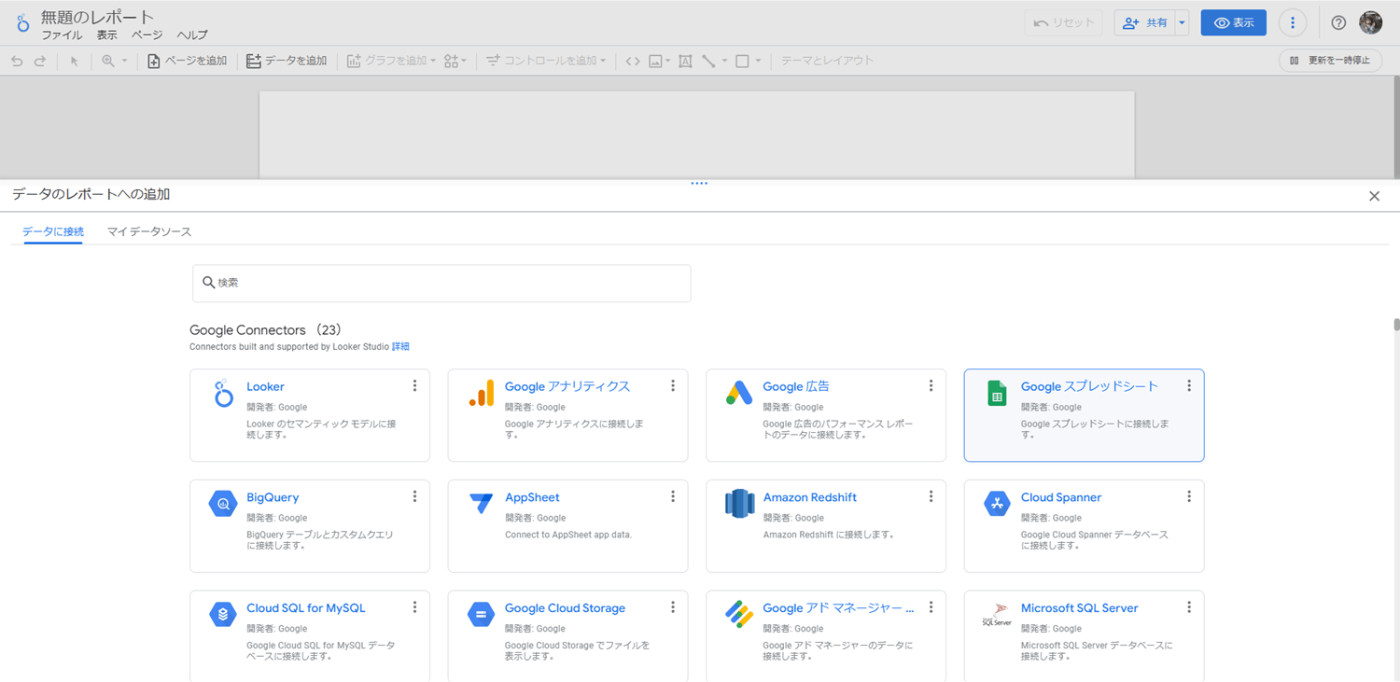Open more options on Amazon Redshift card

click(931, 497)
